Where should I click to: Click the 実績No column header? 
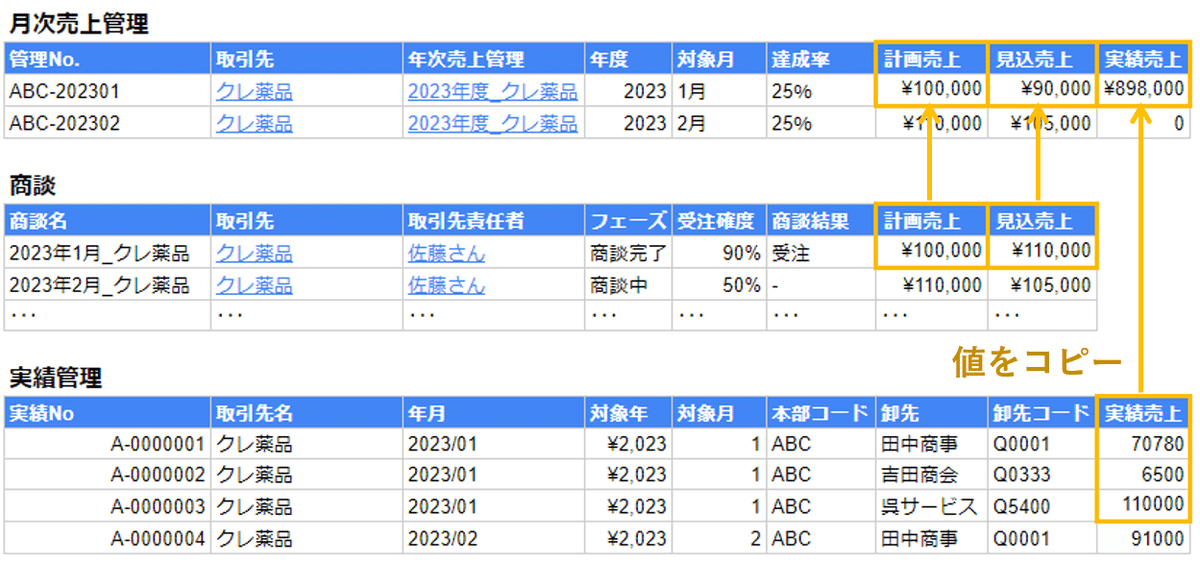point(108,412)
